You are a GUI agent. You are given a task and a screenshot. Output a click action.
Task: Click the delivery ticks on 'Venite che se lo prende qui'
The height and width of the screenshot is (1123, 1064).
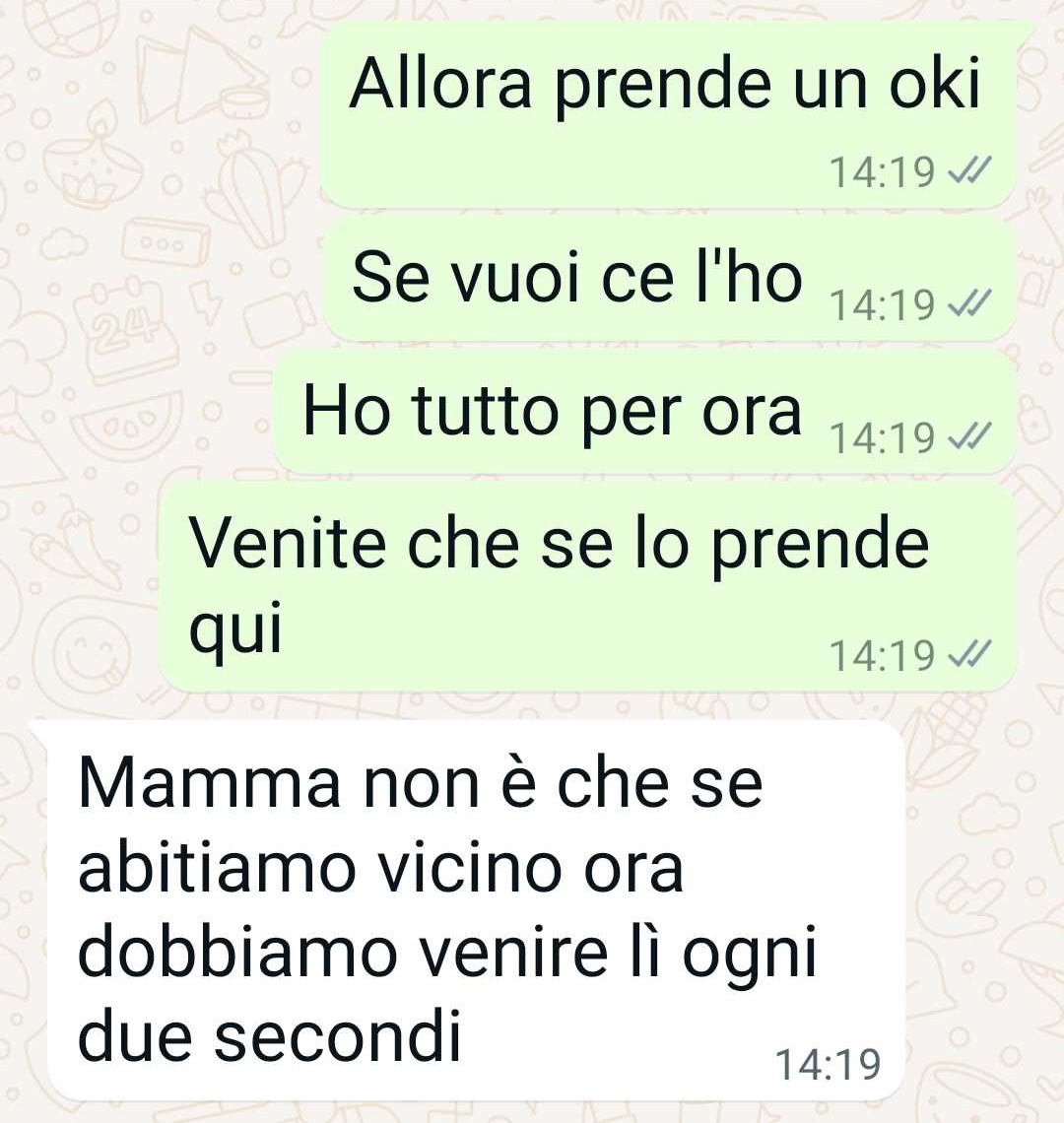coord(968,654)
